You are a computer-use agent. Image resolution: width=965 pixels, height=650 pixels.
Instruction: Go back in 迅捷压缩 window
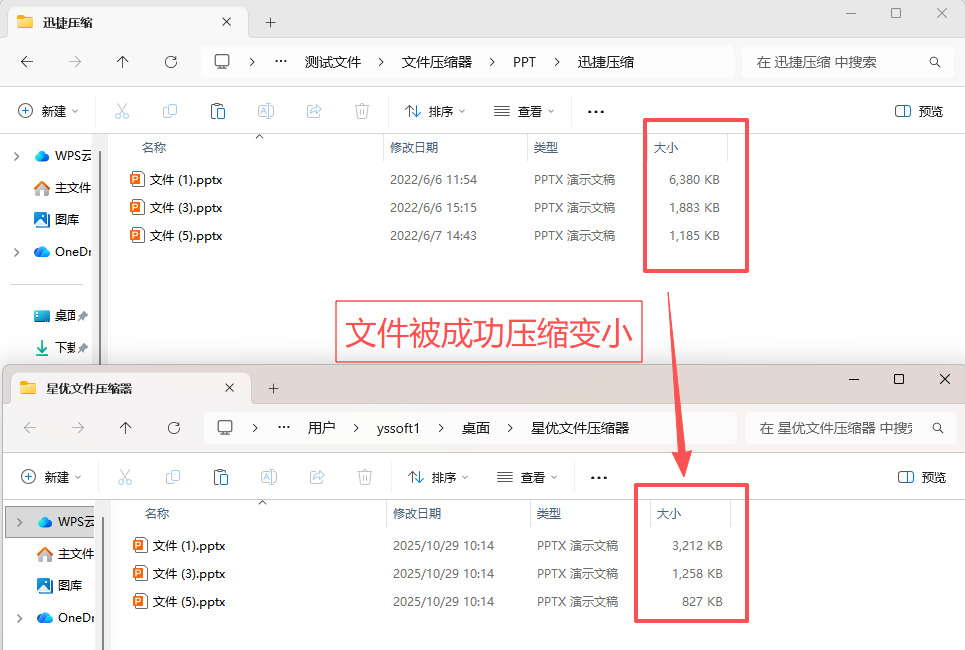[x=27, y=62]
